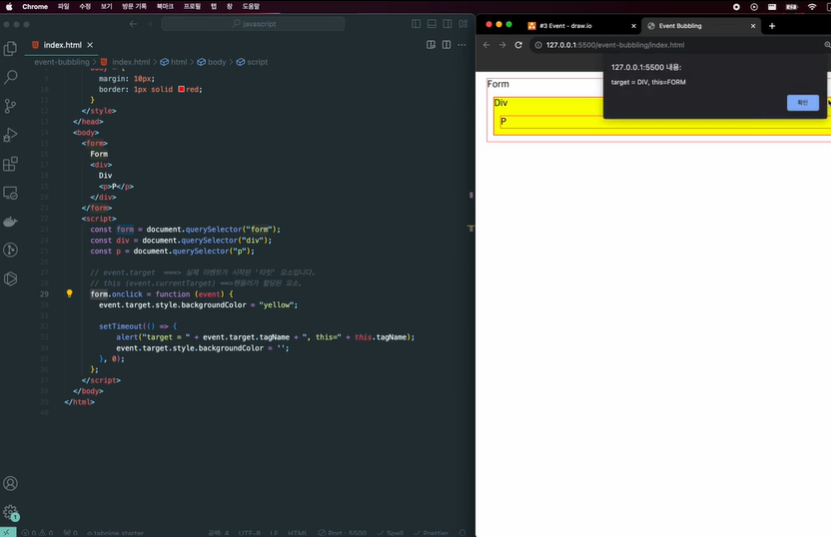The width and height of the screenshot is (831, 537).
Task: Close the index.html editor tab
Action: (x=90, y=45)
